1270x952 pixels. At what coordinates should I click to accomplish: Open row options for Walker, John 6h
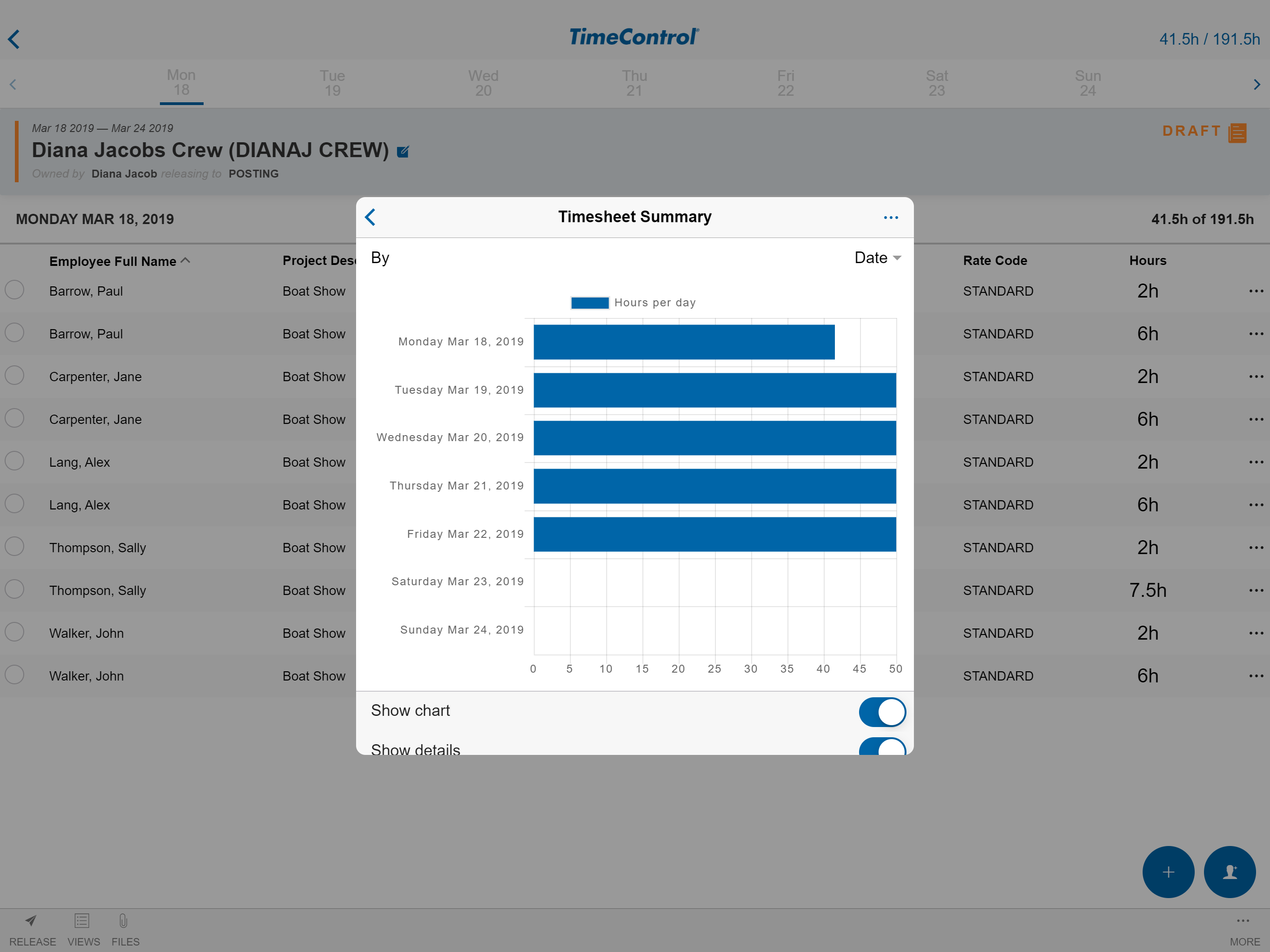click(1256, 676)
